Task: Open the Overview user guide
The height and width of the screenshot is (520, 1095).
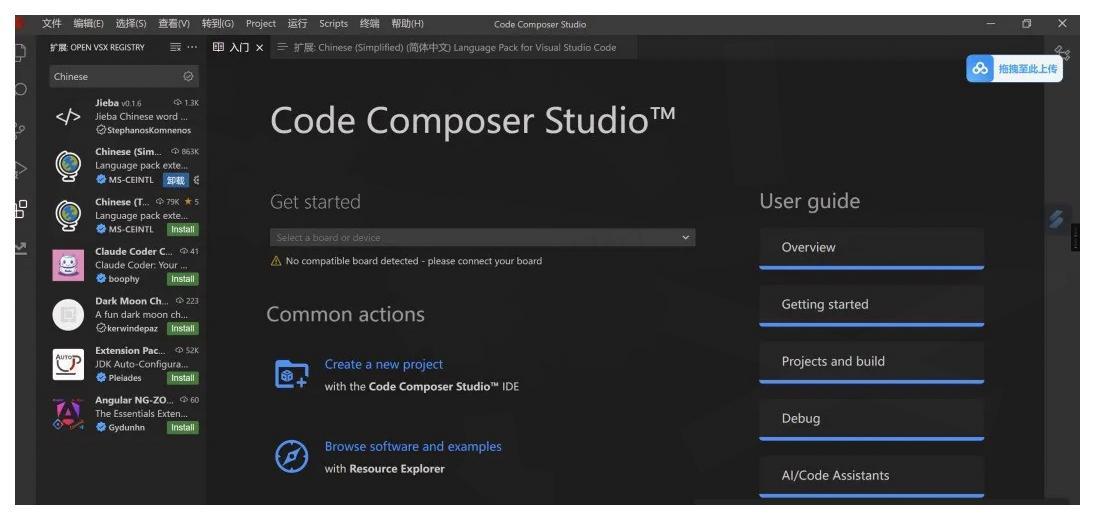Action: (872, 248)
